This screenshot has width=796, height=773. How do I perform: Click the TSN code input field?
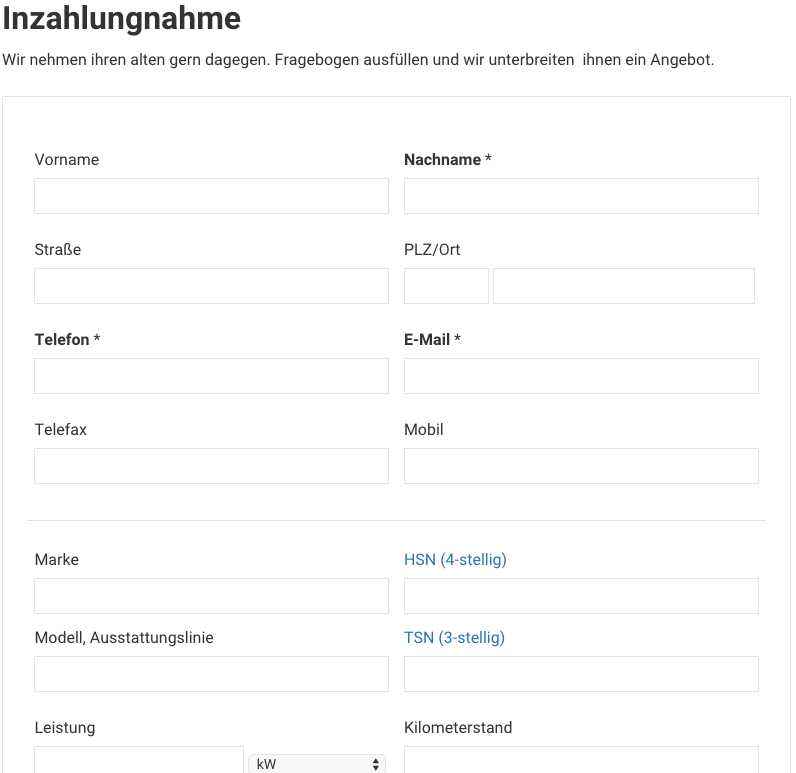coord(581,674)
